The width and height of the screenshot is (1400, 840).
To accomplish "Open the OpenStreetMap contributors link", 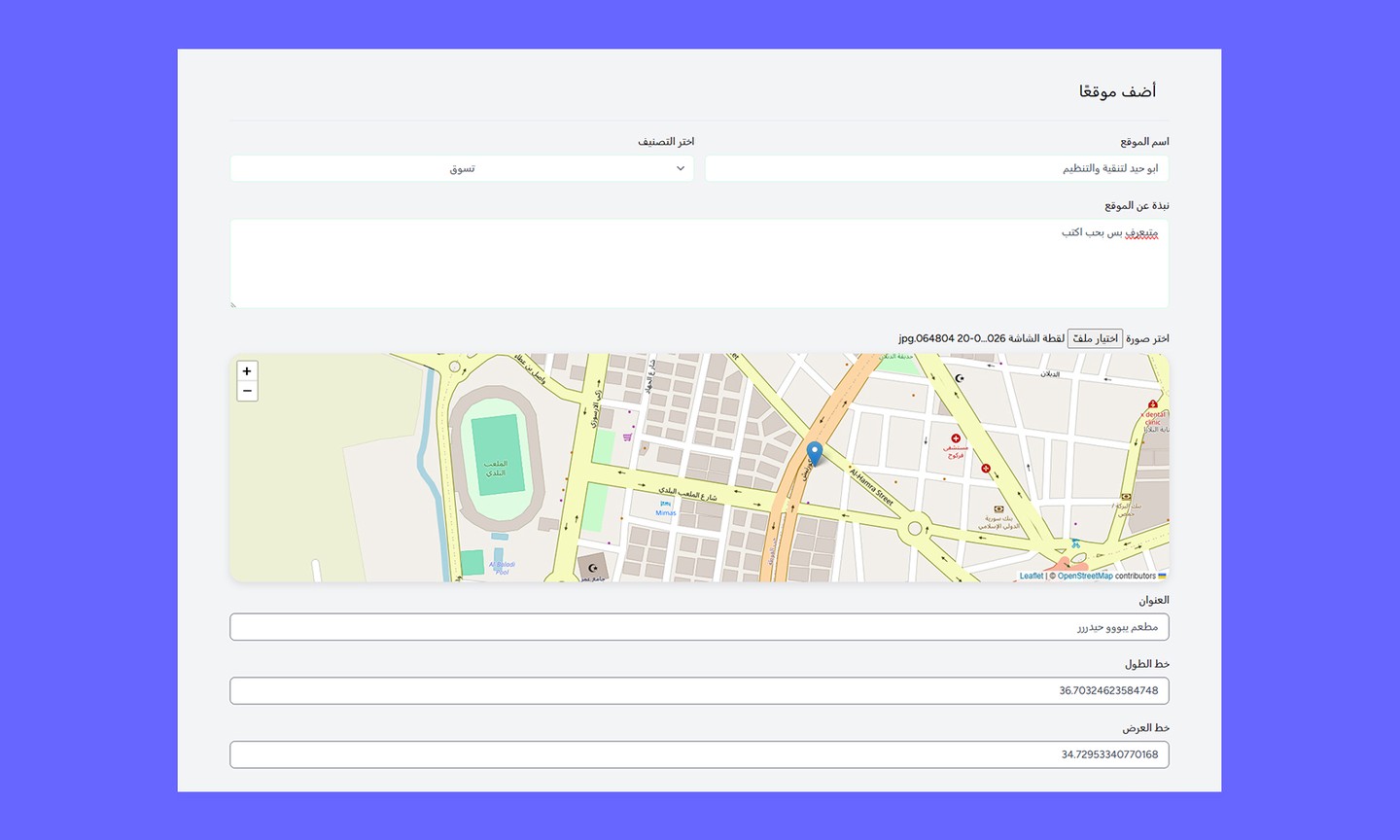I will 1085,576.
